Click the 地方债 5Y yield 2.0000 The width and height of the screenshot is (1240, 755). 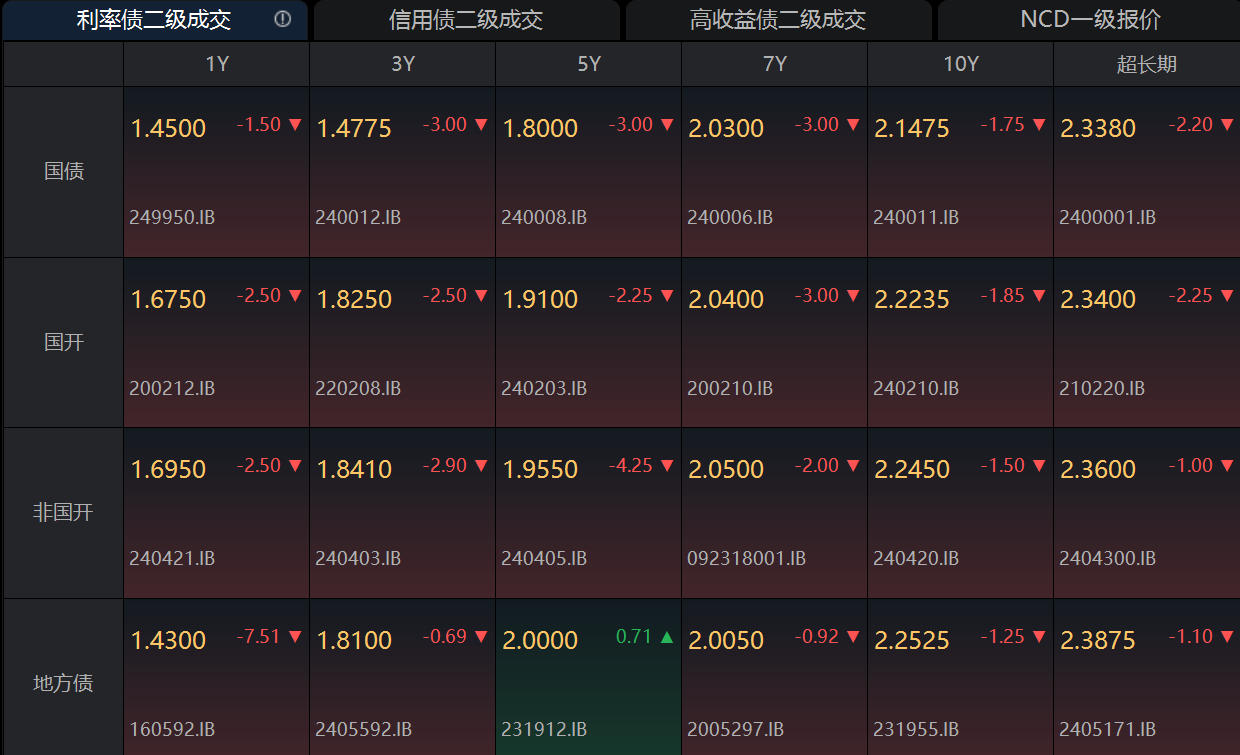click(x=540, y=640)
